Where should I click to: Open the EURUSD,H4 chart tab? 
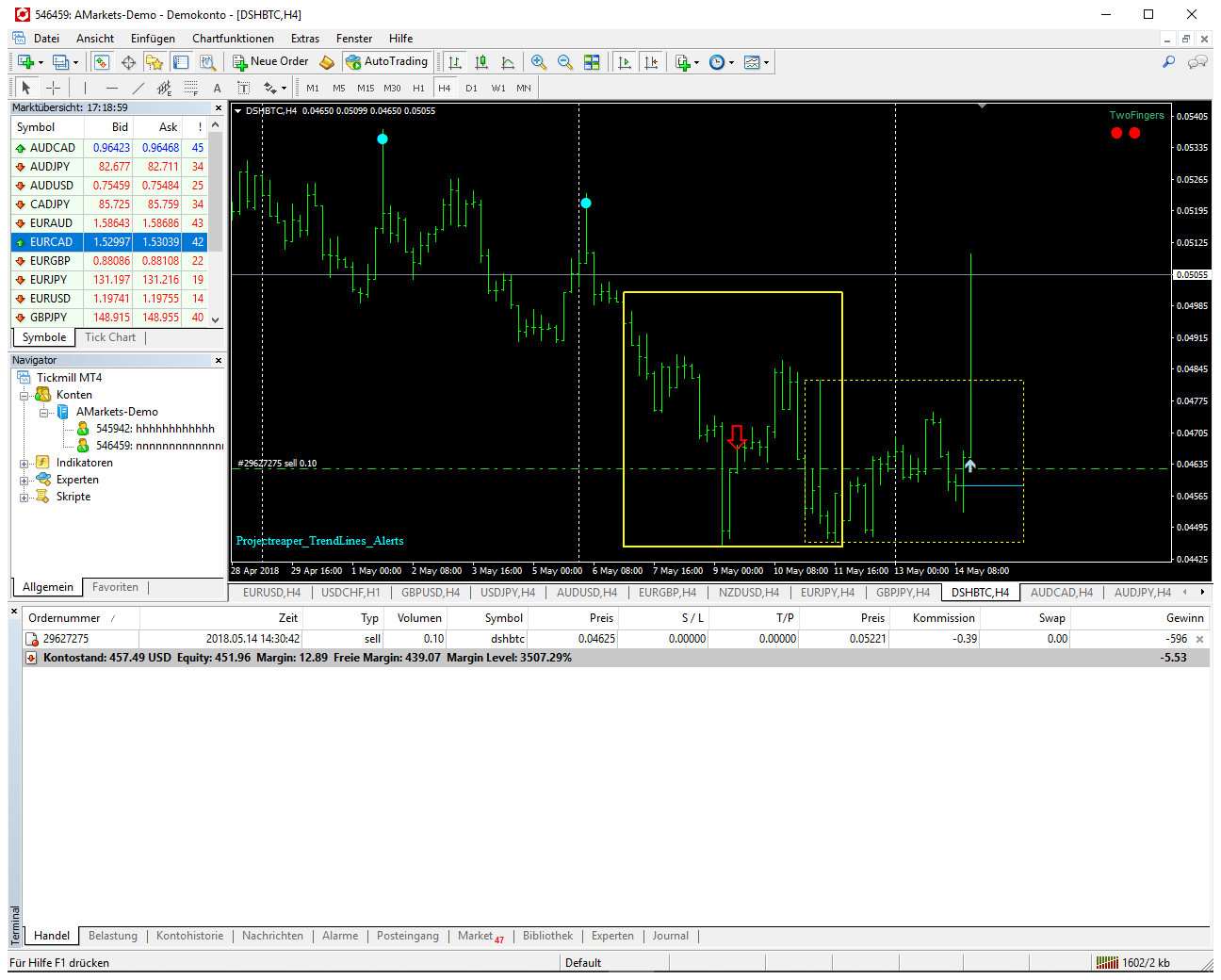(271, 593)
